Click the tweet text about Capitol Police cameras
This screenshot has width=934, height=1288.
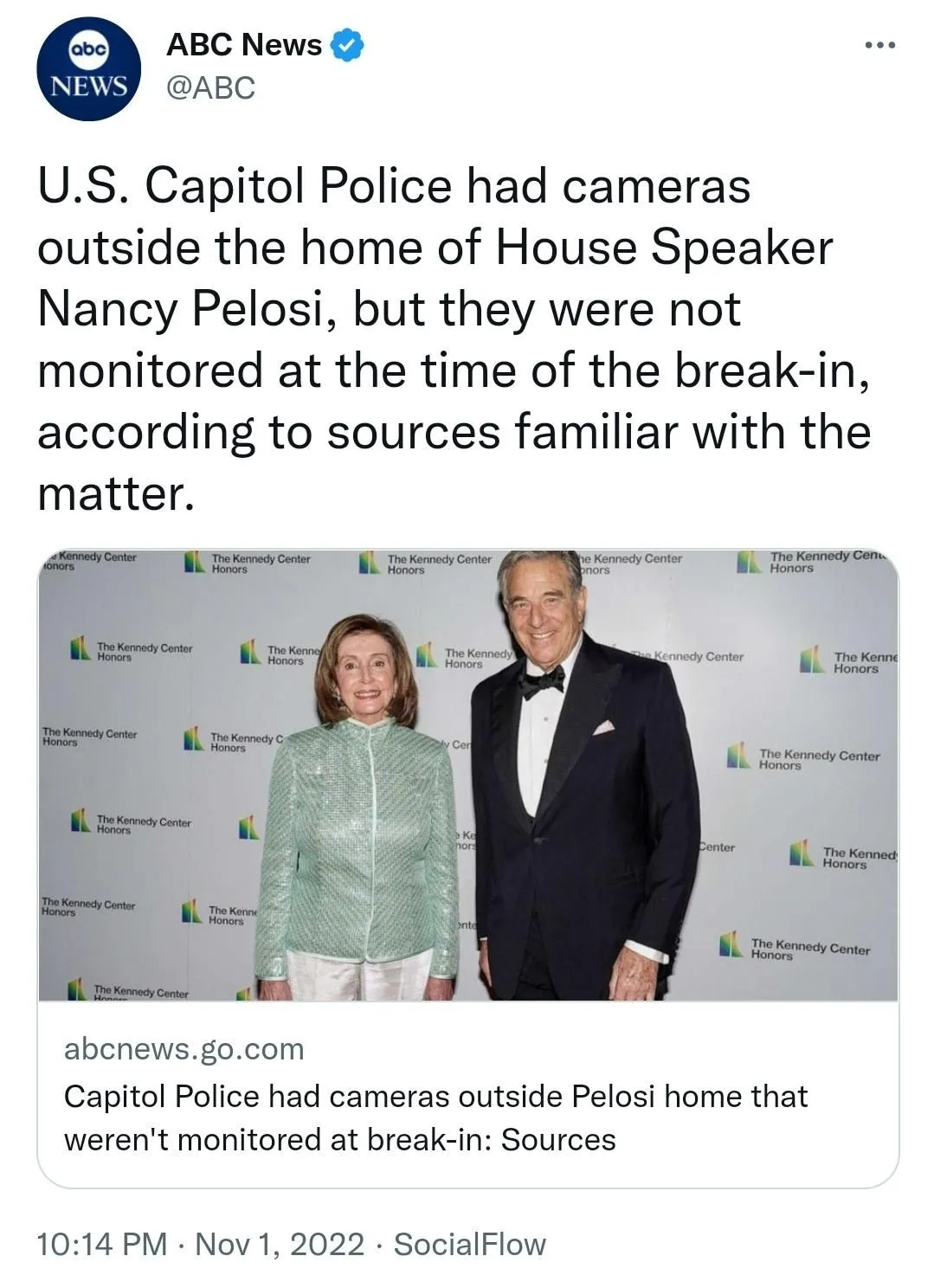454,339
